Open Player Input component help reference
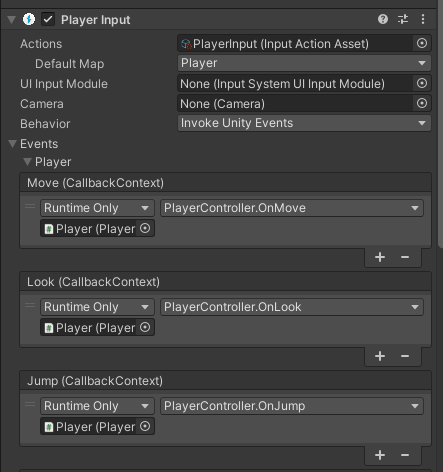 point(383,19)
